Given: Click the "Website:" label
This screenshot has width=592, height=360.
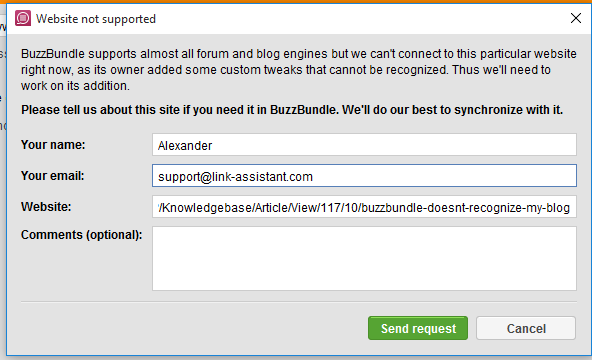Looking at the screenshot, I should click(46, 206).
